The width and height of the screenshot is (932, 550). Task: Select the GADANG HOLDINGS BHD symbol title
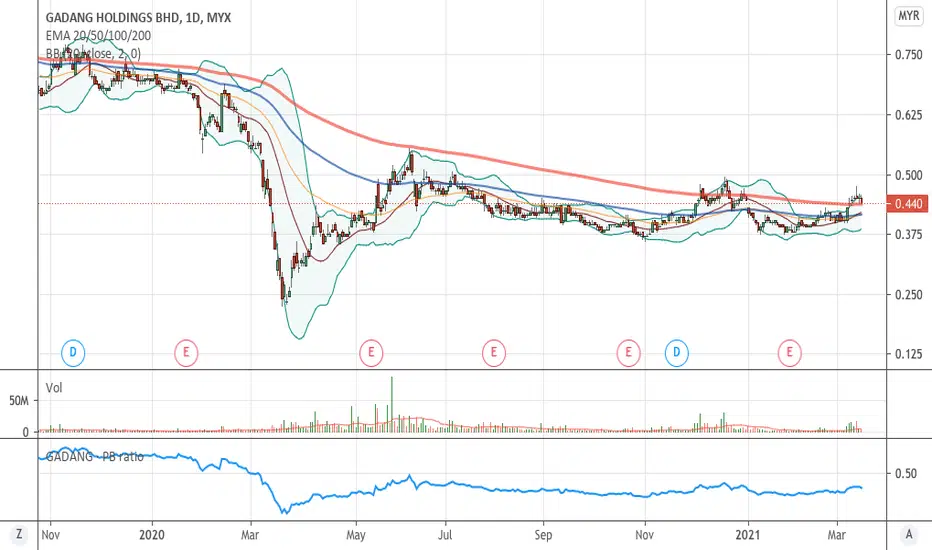pyautogui.click(x=138, y=18)
